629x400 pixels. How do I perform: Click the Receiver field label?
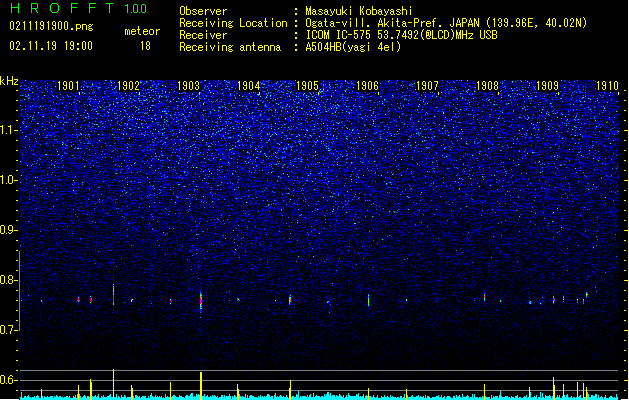click(203, 35)
